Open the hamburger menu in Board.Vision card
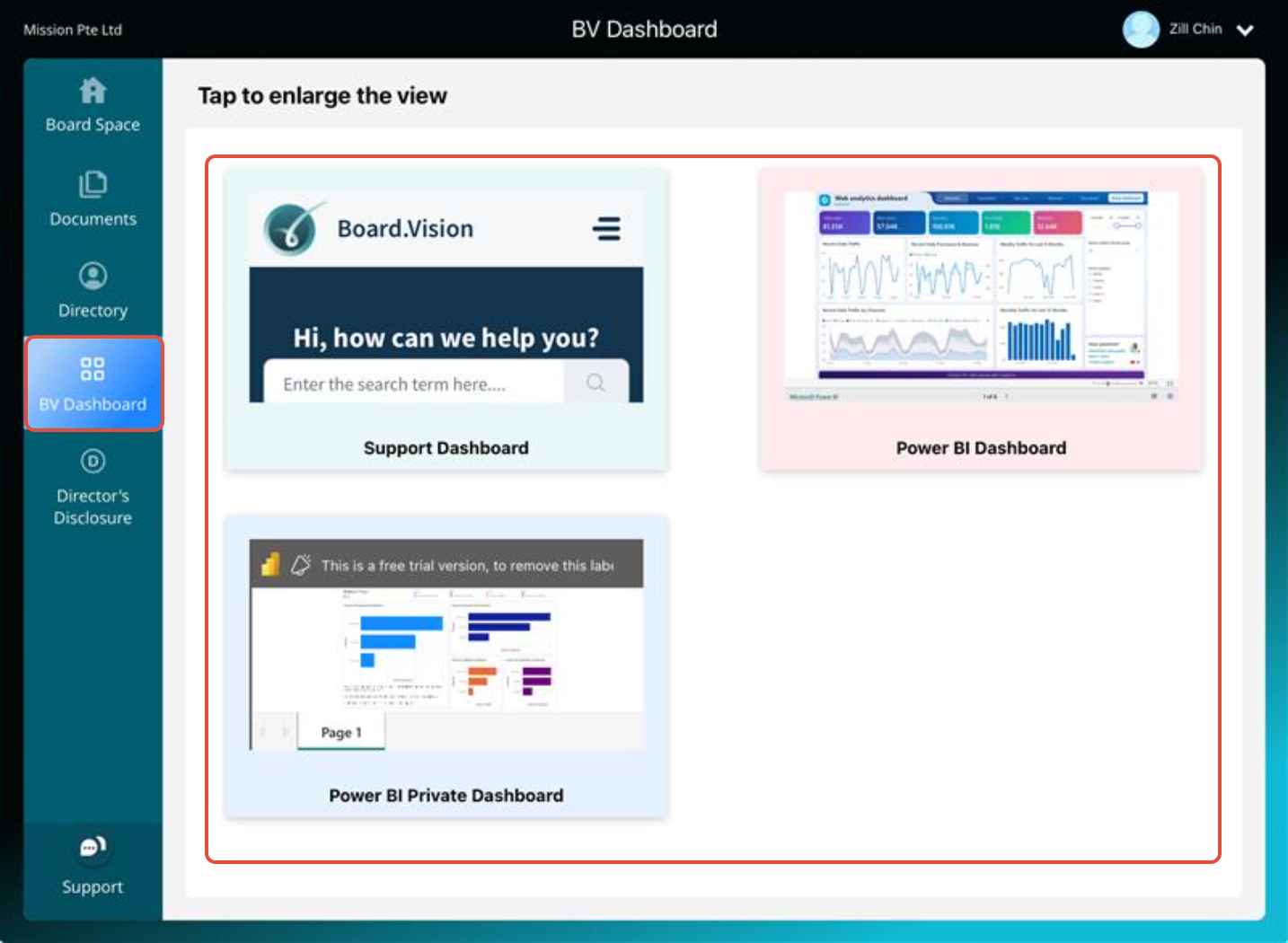 tap(606, 229)
